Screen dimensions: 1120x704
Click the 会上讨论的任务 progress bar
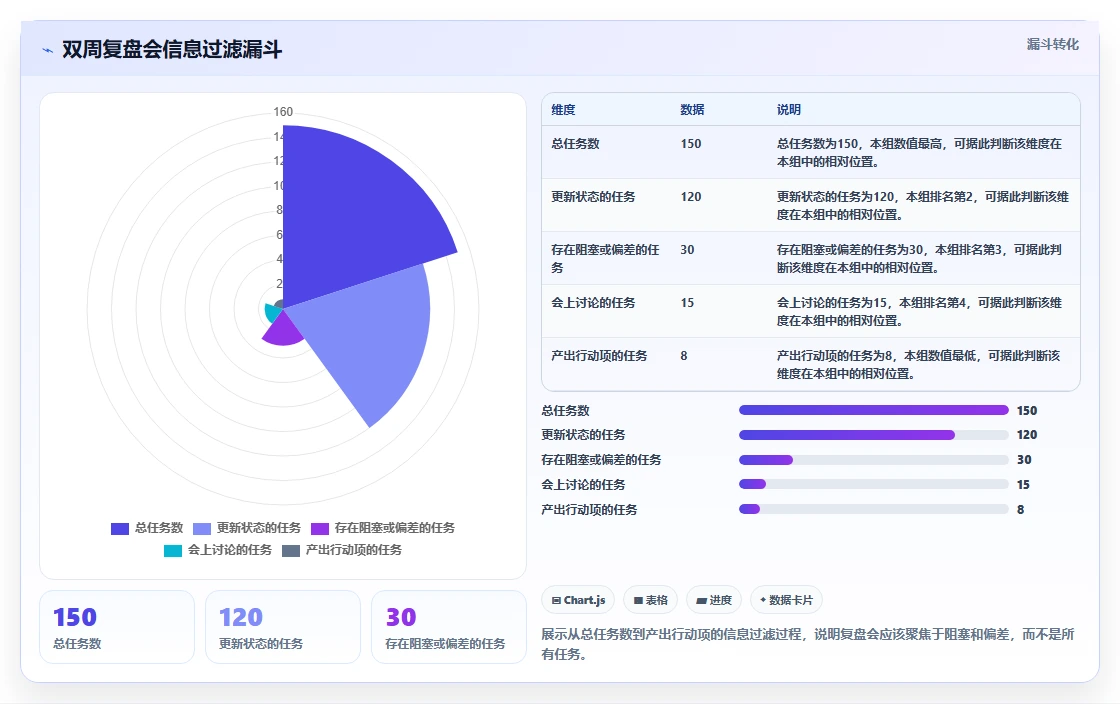click(874, 484)
